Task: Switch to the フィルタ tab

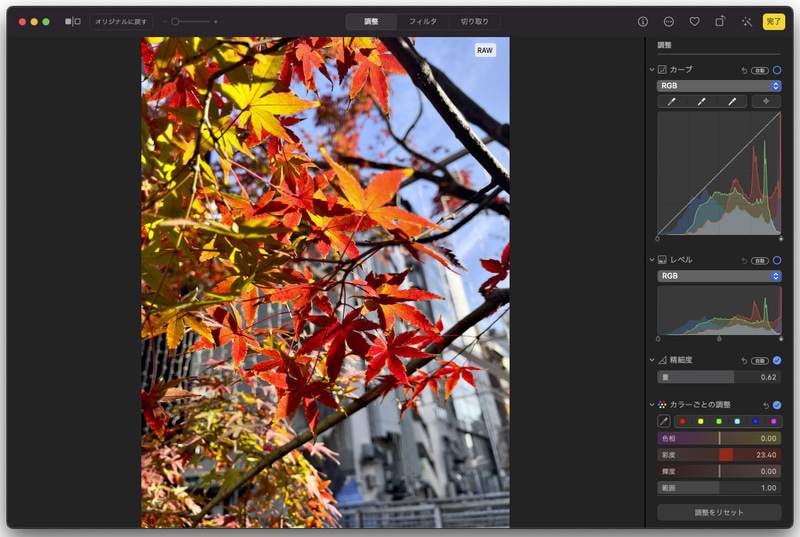Action: [423, 21]
